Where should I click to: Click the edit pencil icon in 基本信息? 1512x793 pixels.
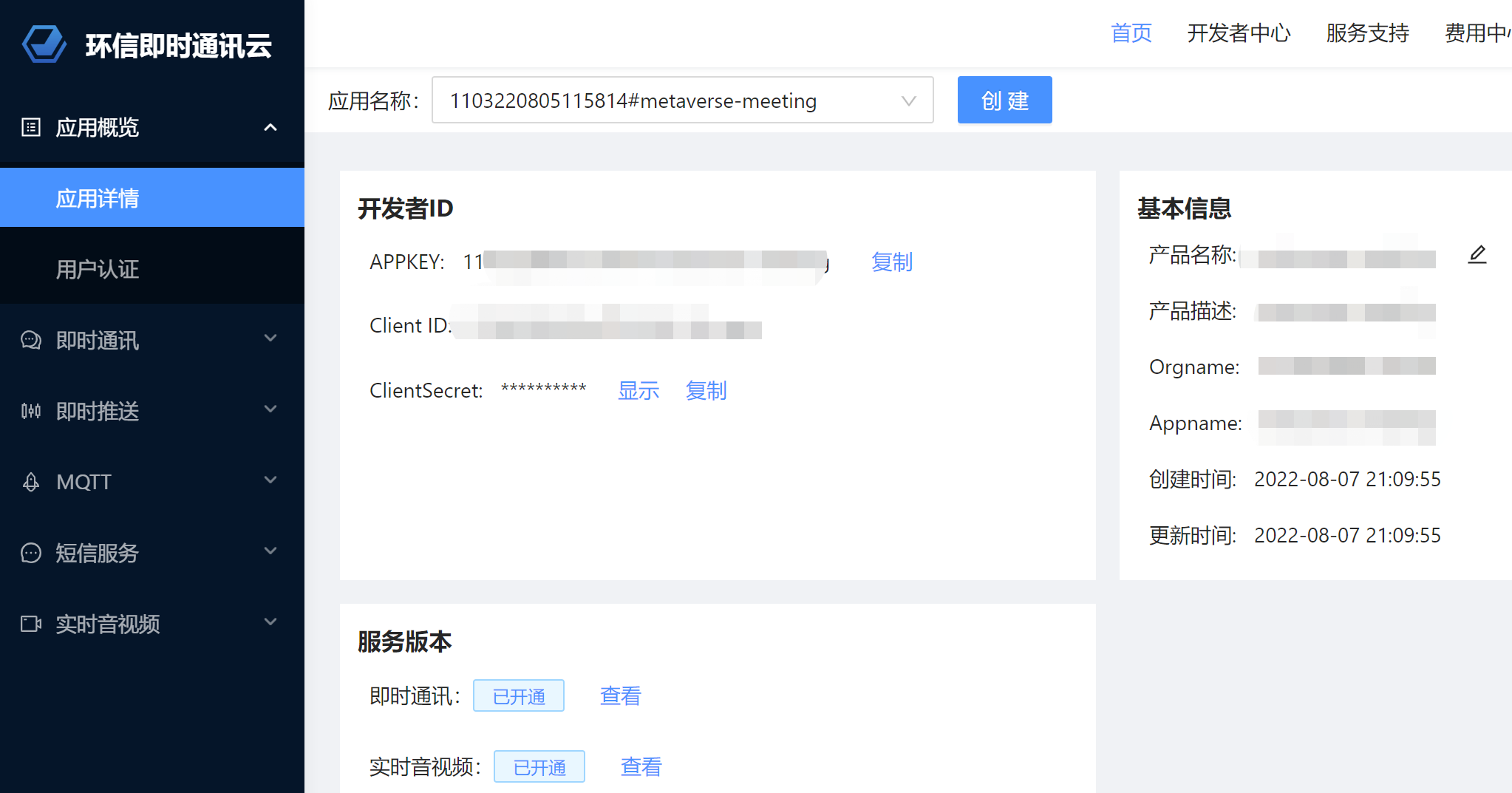click(x=1477, y=254)
